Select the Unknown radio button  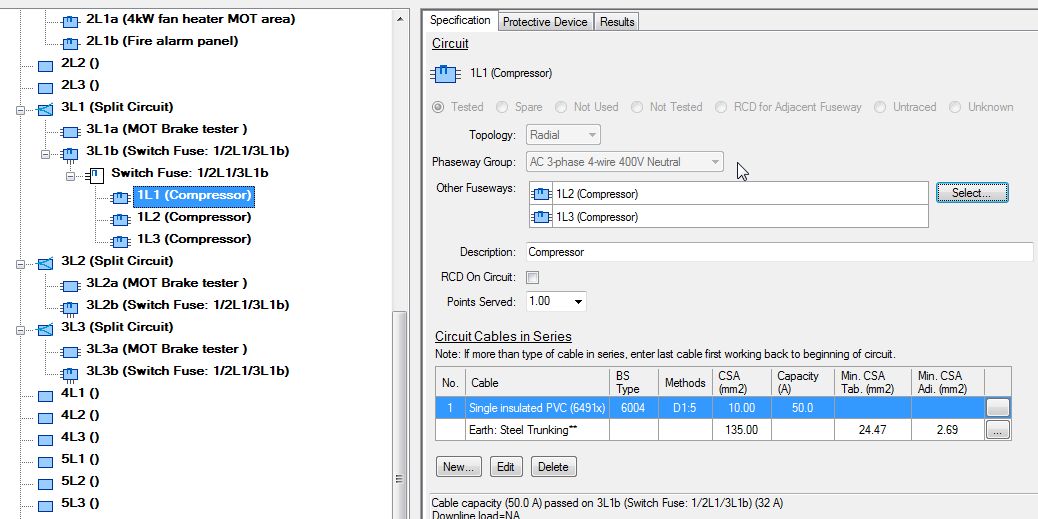pos(955,107)
